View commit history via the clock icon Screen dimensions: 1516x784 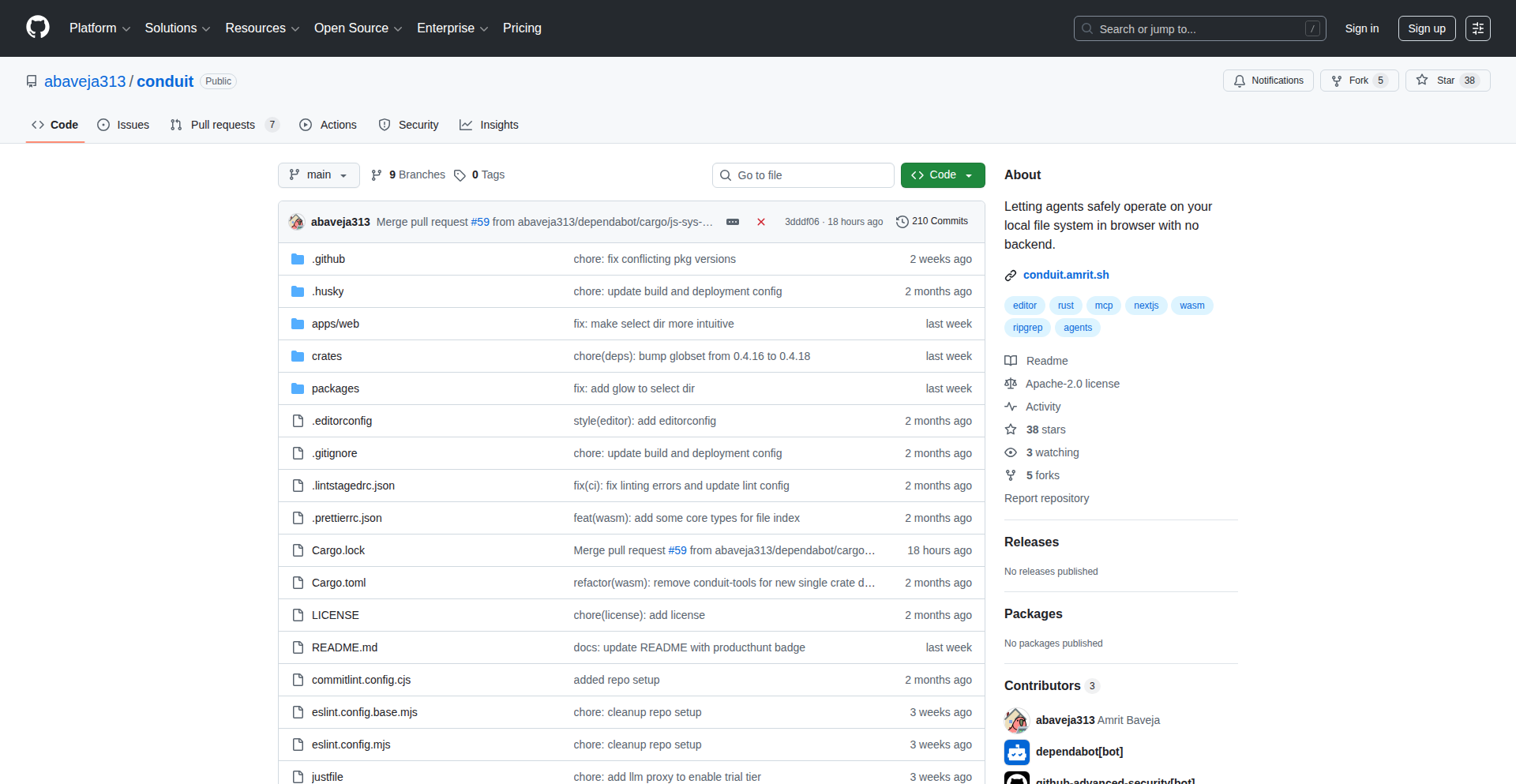[x=903, y=222]
